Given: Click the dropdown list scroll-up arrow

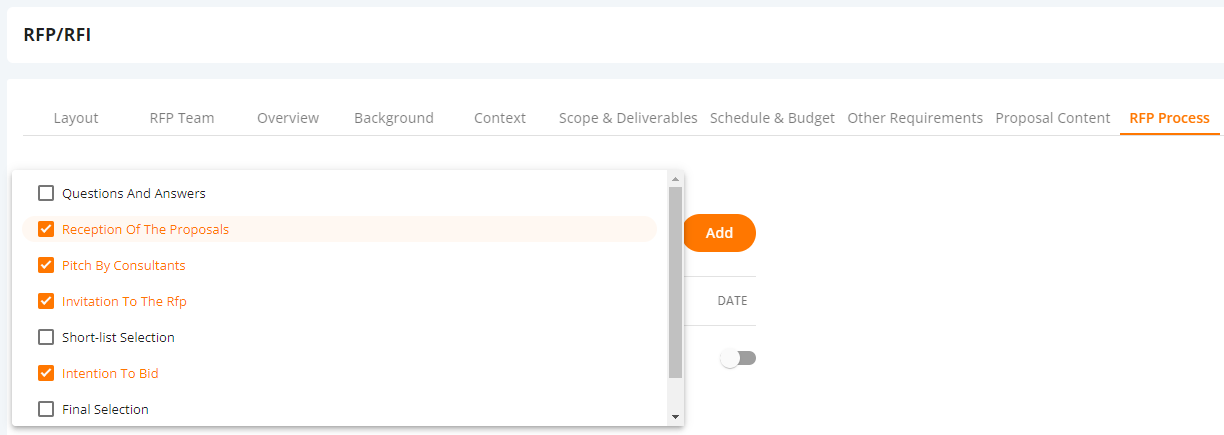Looking at the screenshot, I should point(675,179).
